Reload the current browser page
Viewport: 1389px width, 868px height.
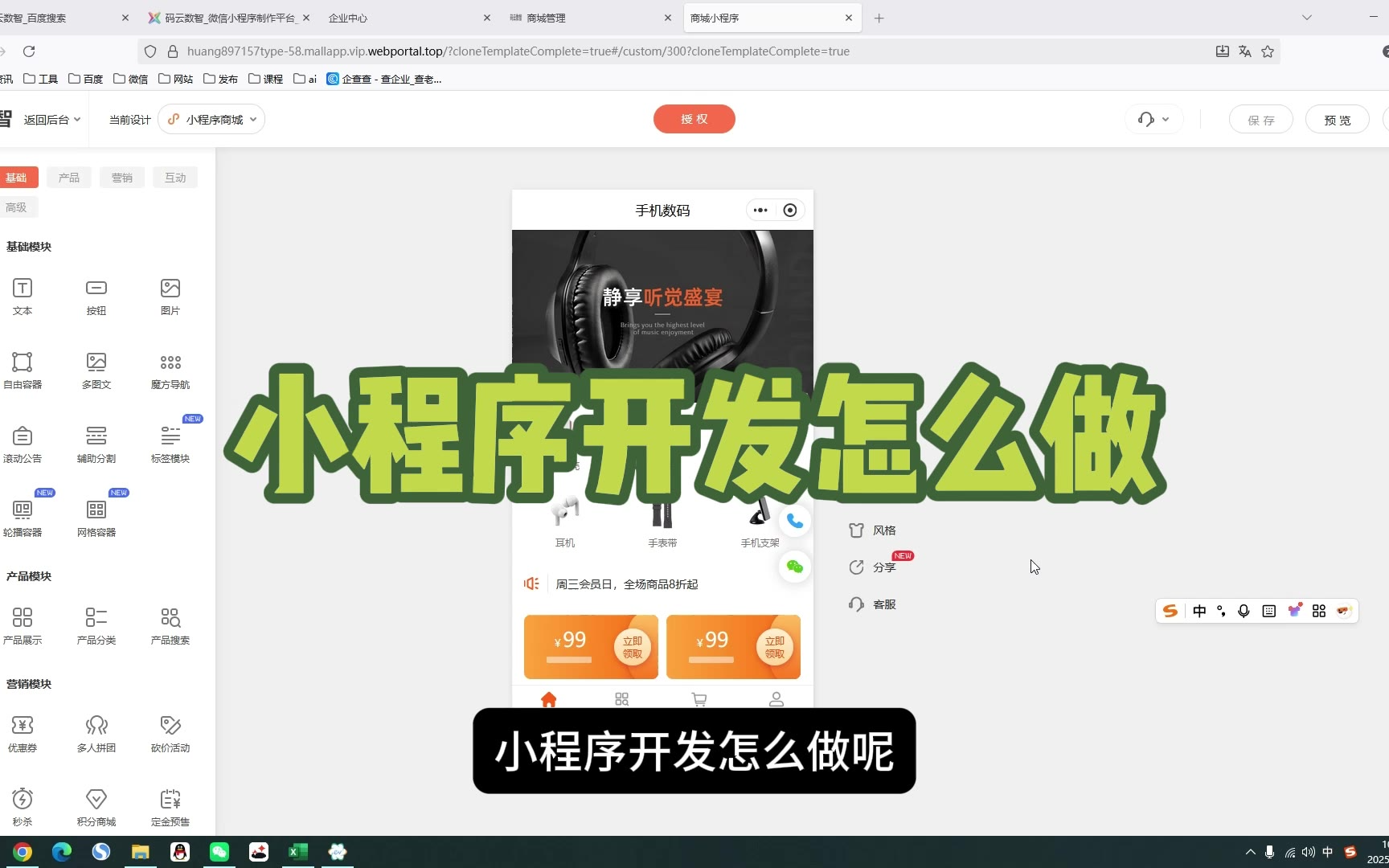(29, 51)
